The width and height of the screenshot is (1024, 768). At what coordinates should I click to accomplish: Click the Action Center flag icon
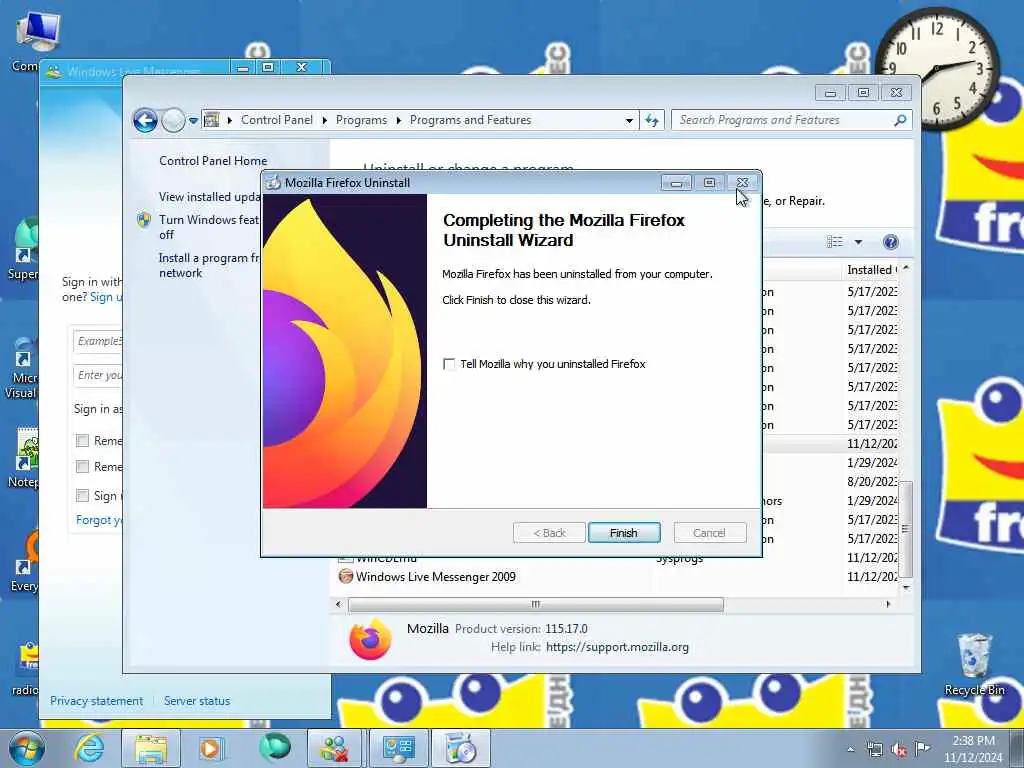(923, 749)
